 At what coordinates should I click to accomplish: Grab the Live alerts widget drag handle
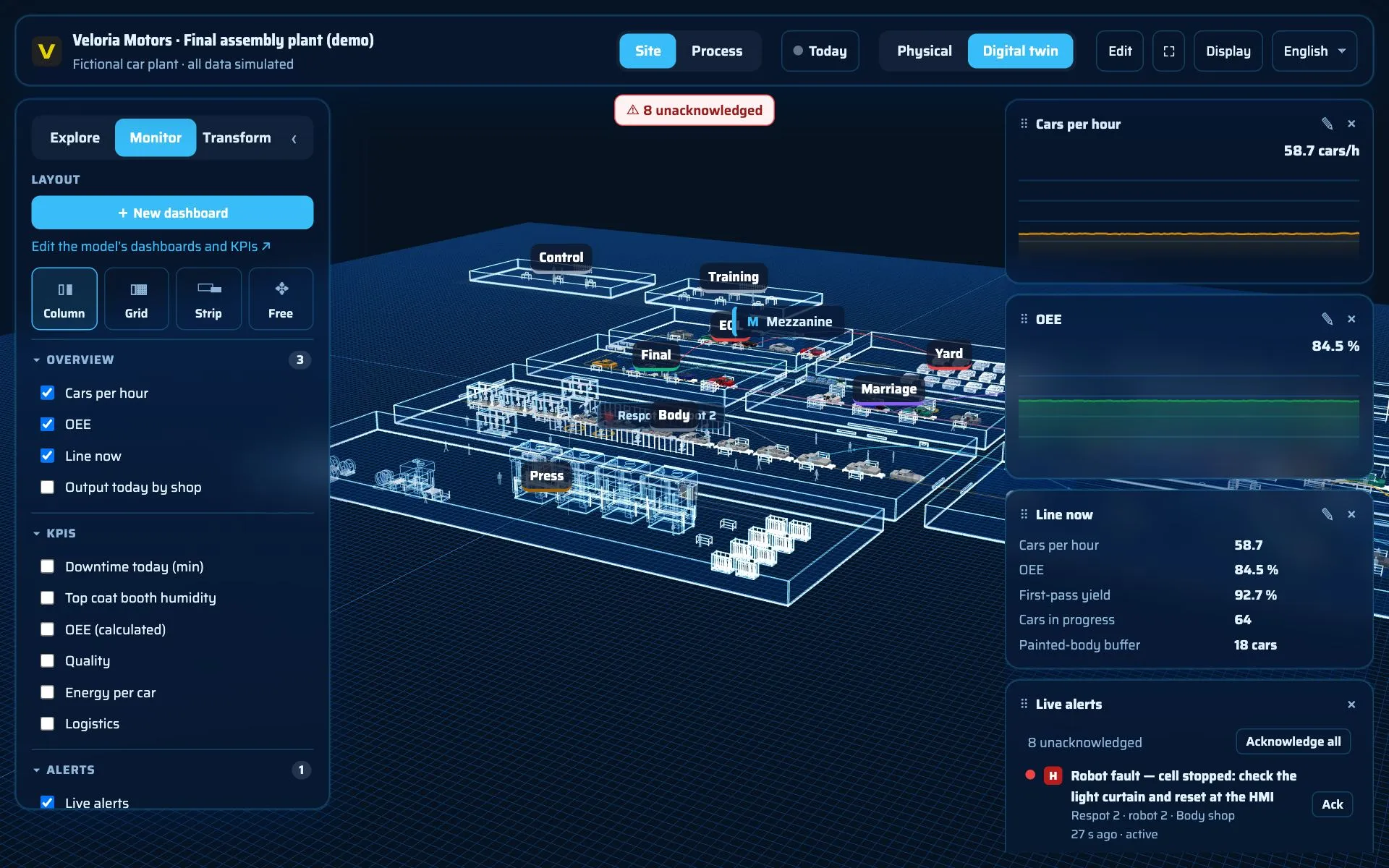point(1024,704)
